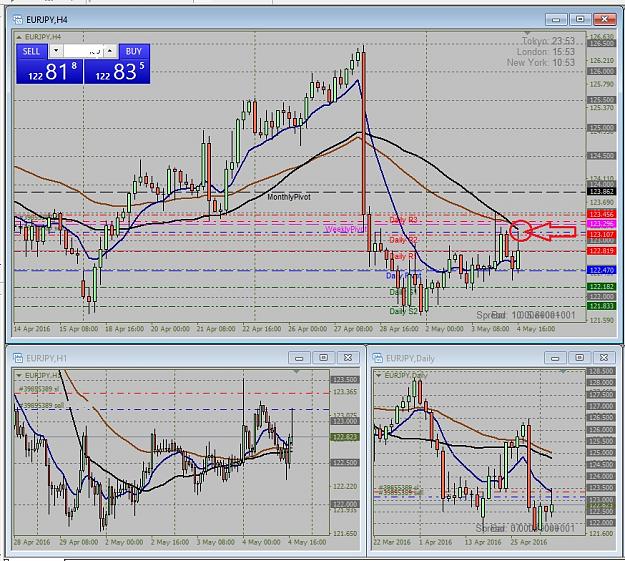Image resolution: width=625 pixels, height=561 pixels.
Task: Click the chart shift marker on H1 chart
Action: click(296, 372)
